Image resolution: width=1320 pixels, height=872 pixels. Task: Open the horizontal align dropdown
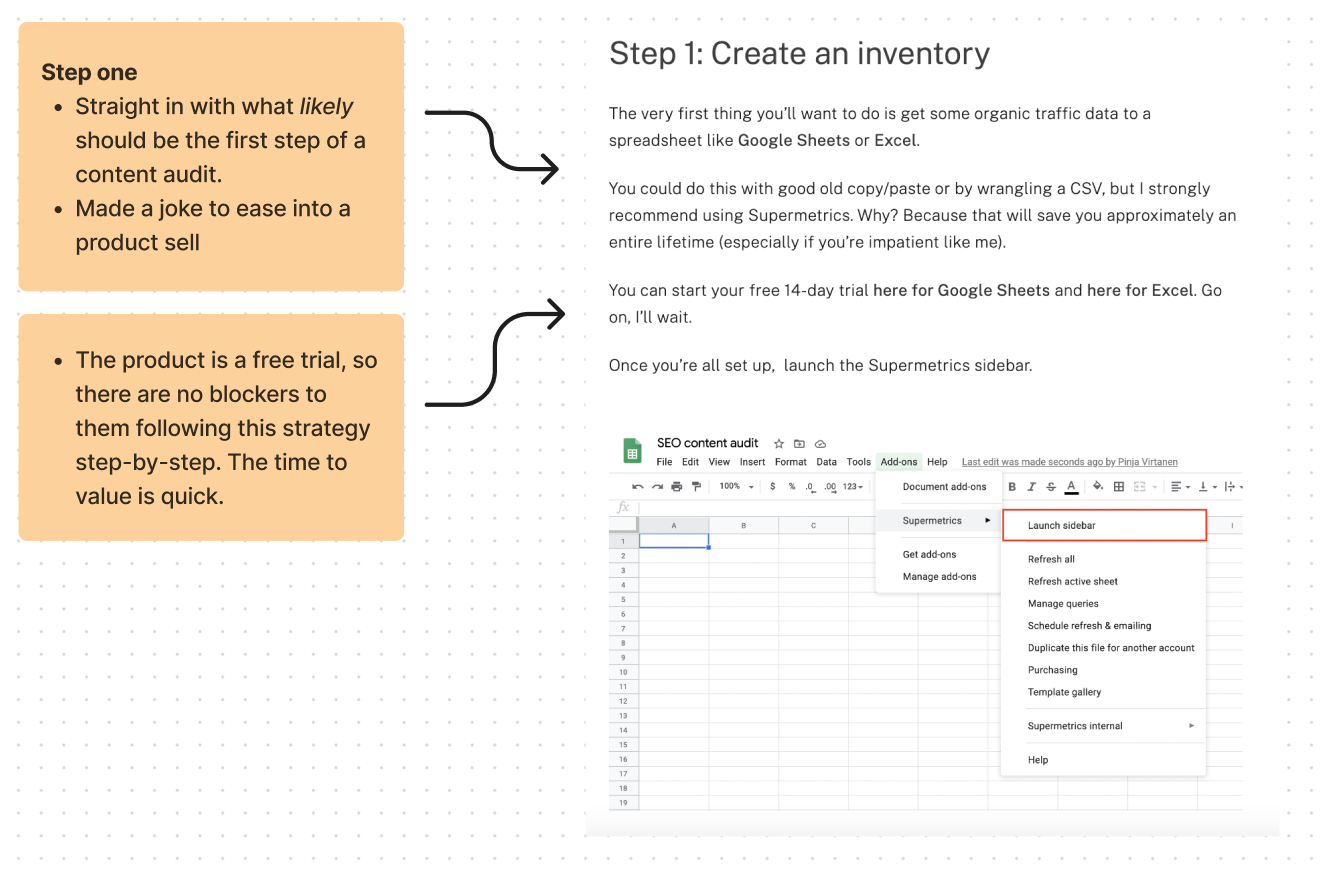(1181, 487)
